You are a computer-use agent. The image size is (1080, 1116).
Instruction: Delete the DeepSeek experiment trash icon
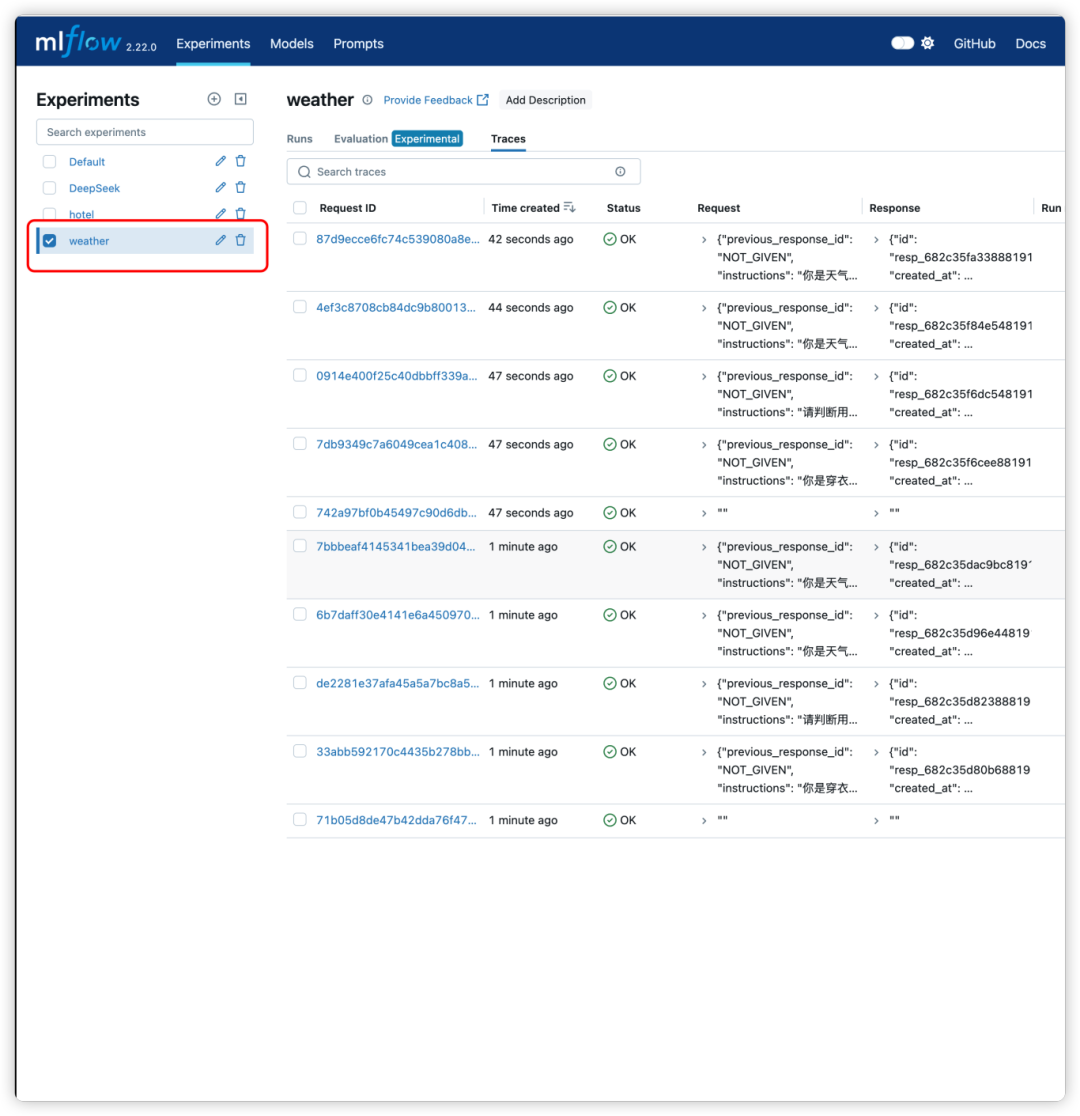tap(241, 187)
